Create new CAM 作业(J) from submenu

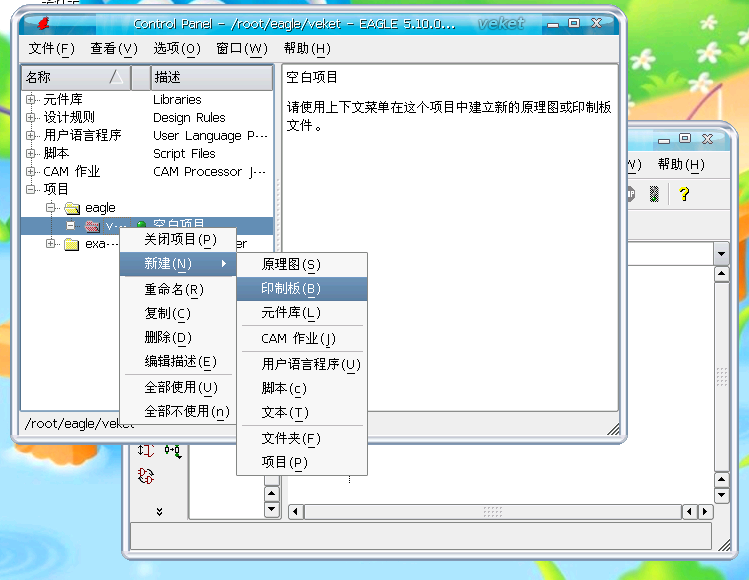302,339
